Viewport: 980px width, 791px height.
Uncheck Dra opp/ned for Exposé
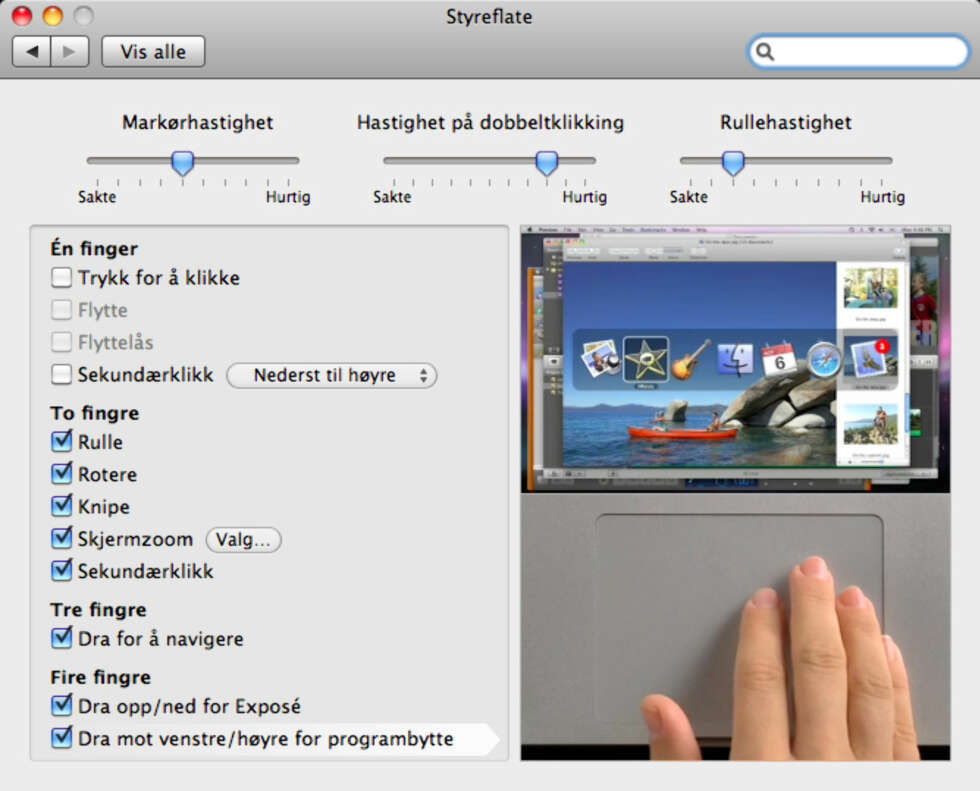coord(61,705)
